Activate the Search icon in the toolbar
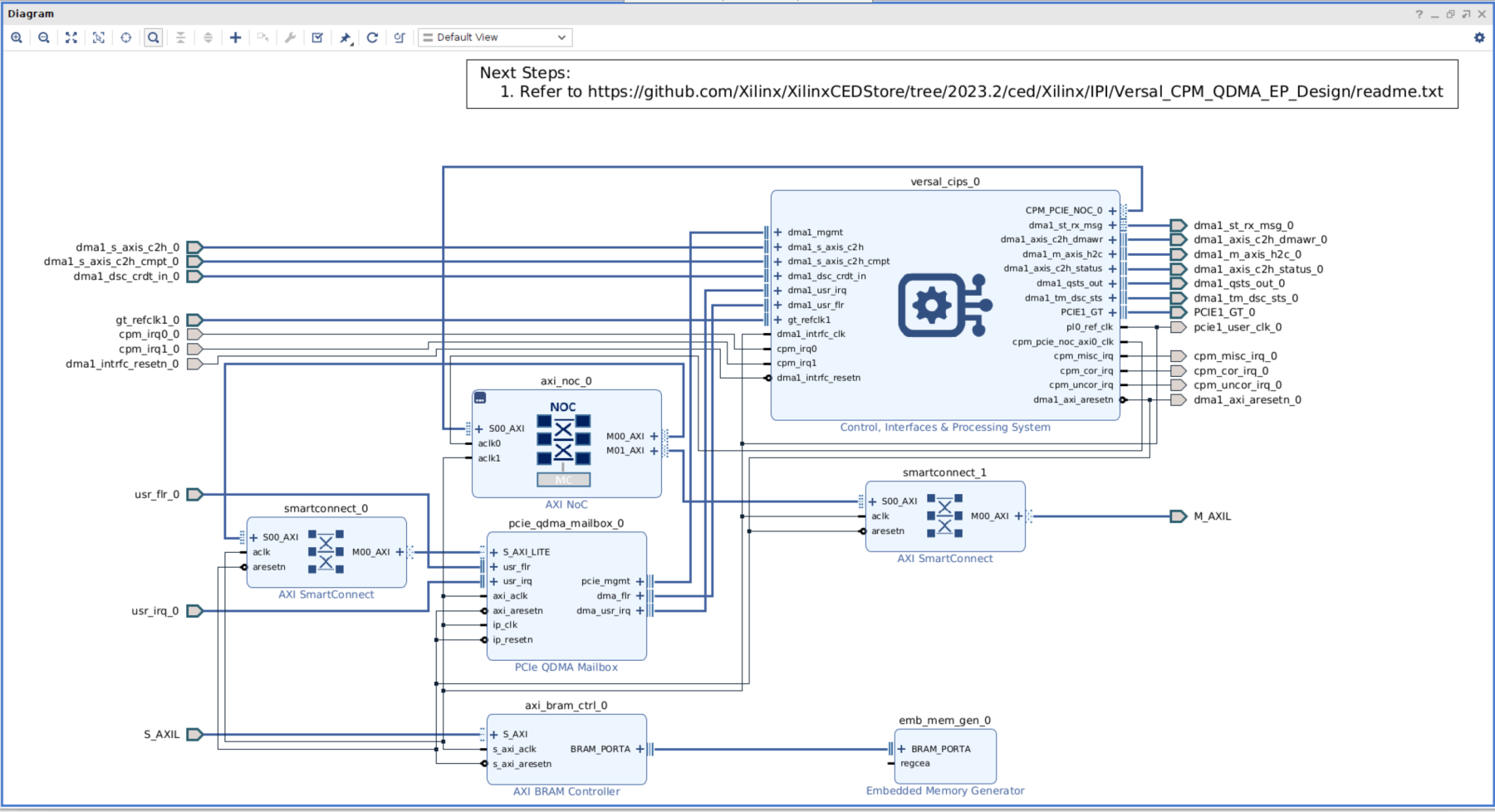 (x=153, y=37)
